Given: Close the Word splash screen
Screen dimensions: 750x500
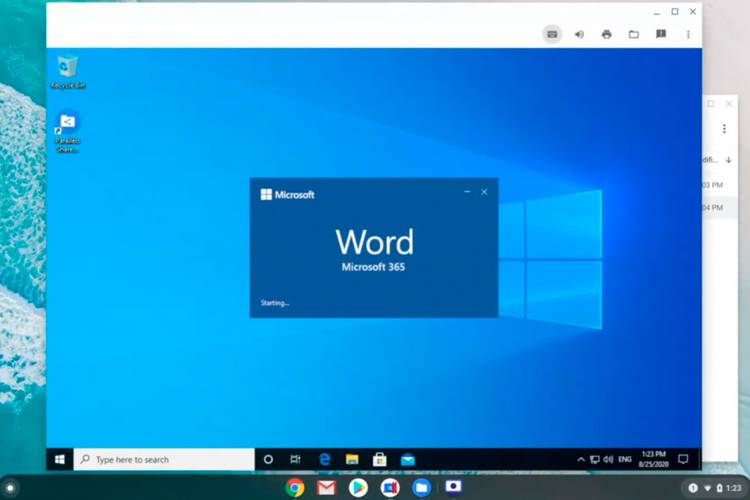Looking at the screenshot, I should tap(484, 192).
